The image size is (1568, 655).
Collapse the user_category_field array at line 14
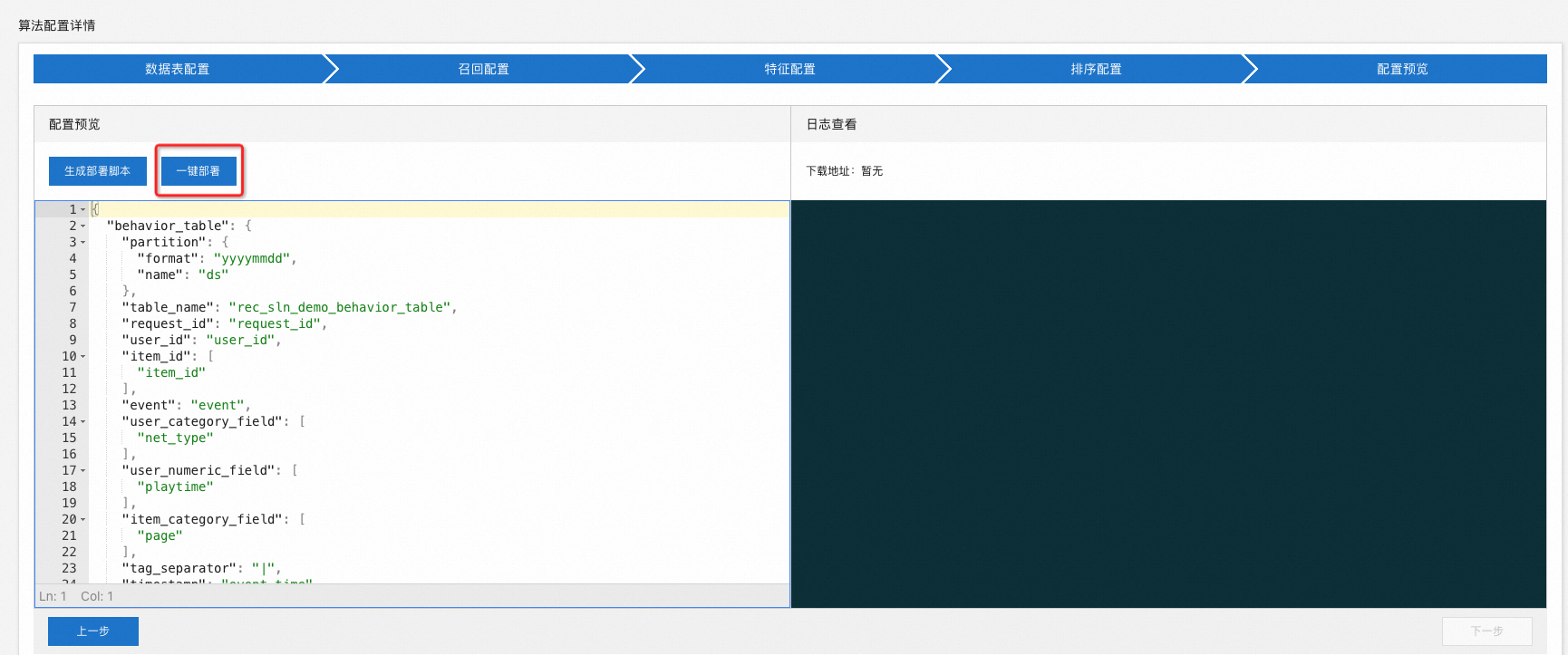[83, 421]
